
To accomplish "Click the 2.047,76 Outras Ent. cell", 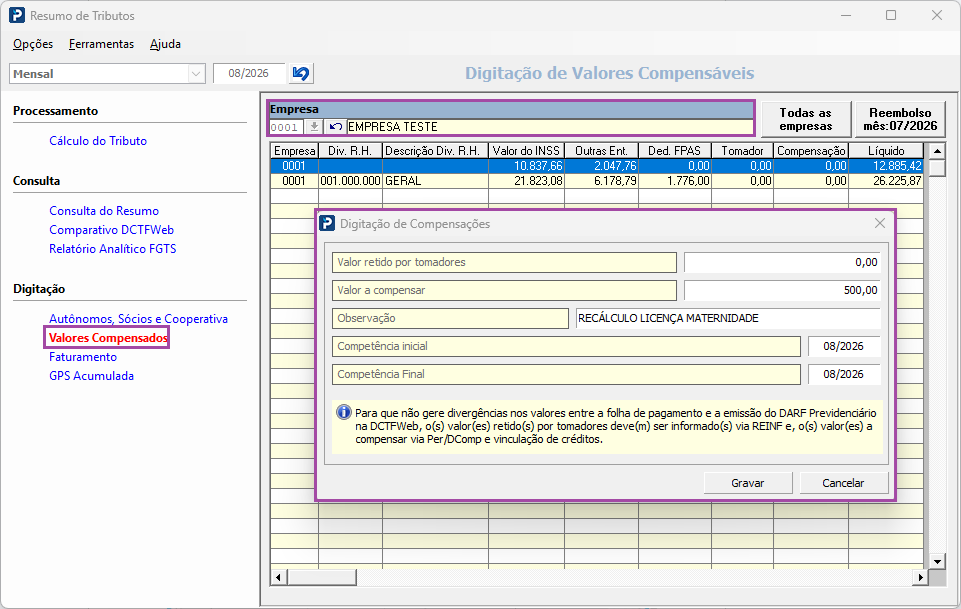I will (x=601, y=166).
